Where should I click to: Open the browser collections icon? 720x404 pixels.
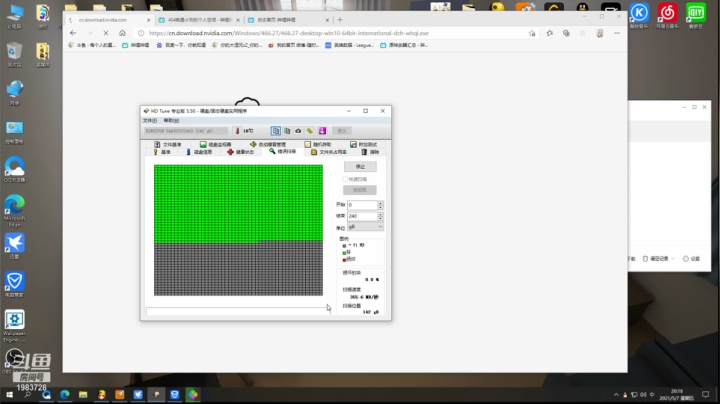[566, 33]
